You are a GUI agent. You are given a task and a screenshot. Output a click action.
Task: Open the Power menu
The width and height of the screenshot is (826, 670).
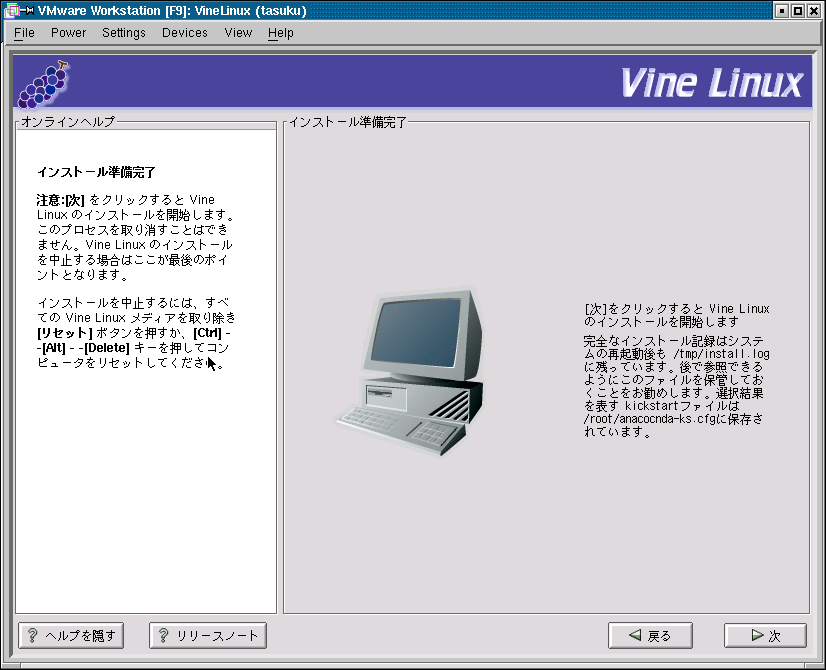68,33
